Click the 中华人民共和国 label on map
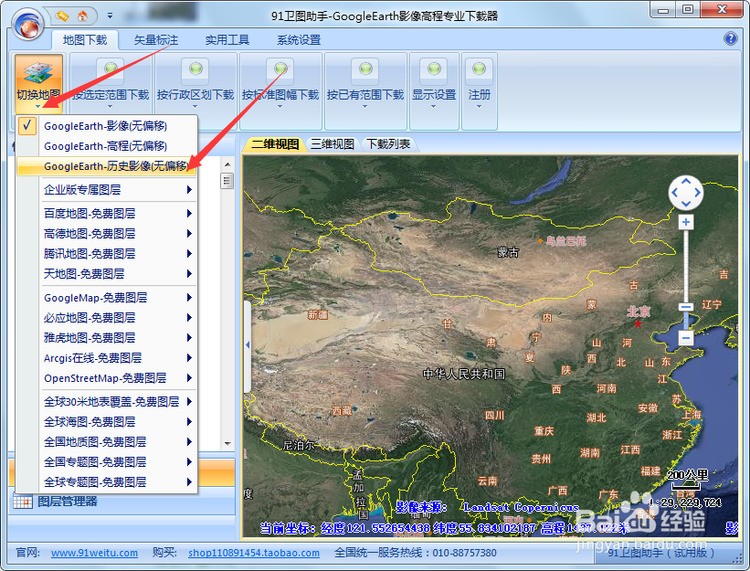750x571 pixels. pos(464,373)
